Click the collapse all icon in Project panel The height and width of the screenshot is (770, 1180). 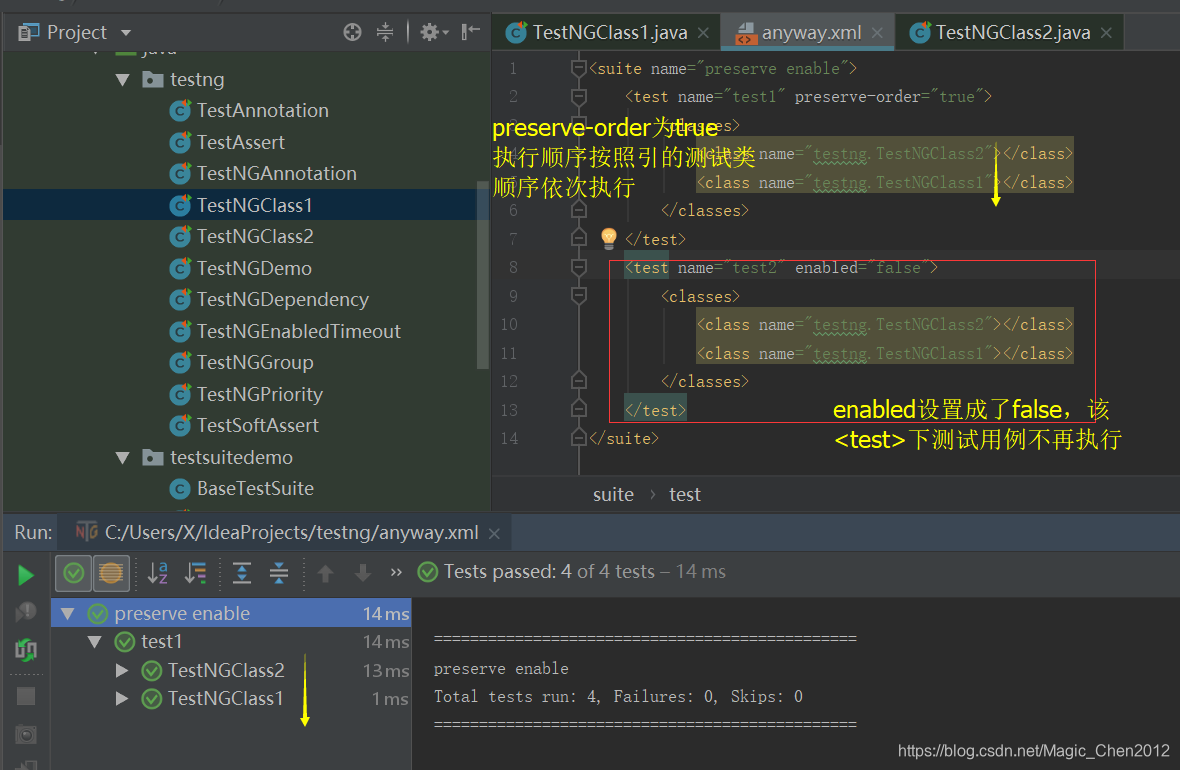385,32
